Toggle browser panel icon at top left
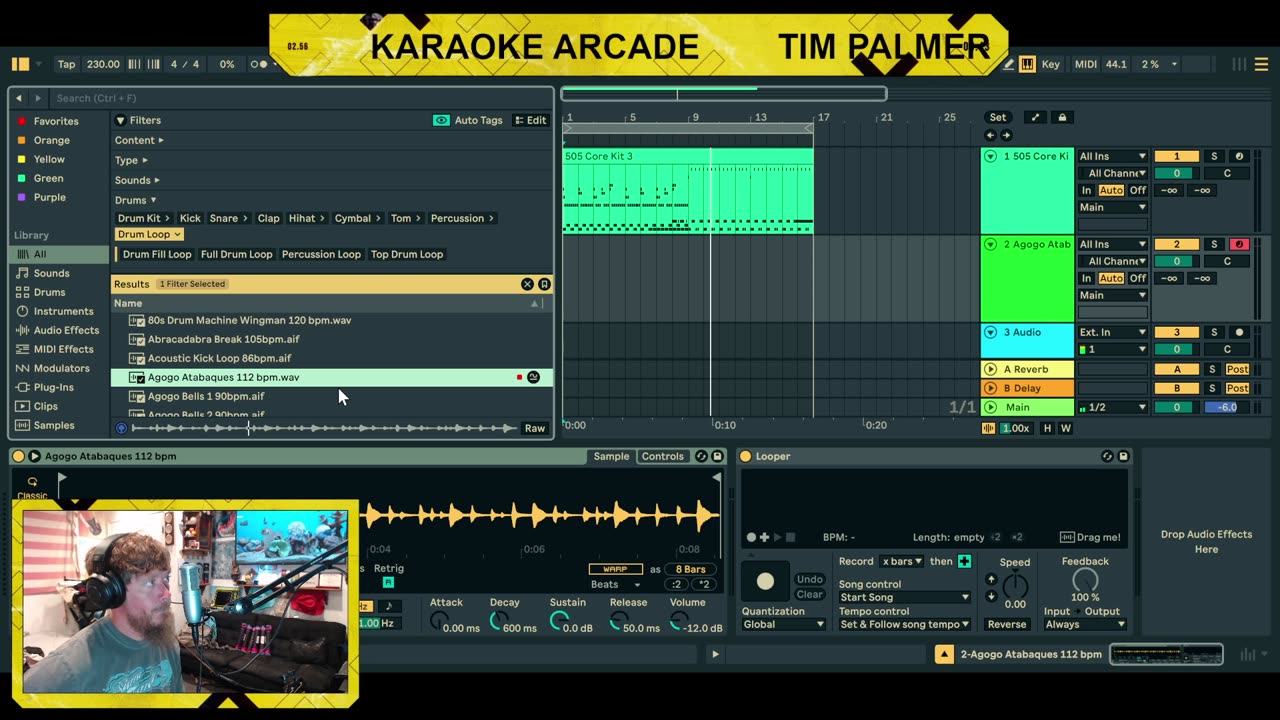1280x720 pixels. pyautogui.click(x=20, y=64)
